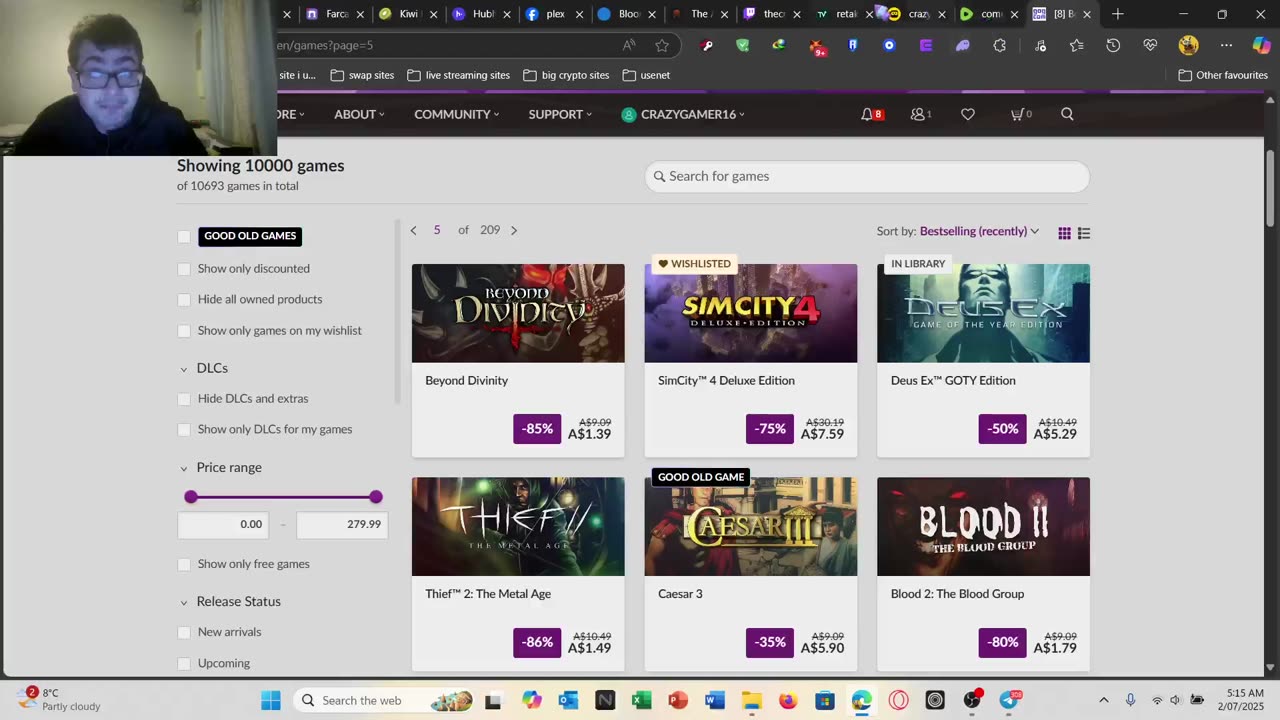Go to next page arrow

coord(514,230)
